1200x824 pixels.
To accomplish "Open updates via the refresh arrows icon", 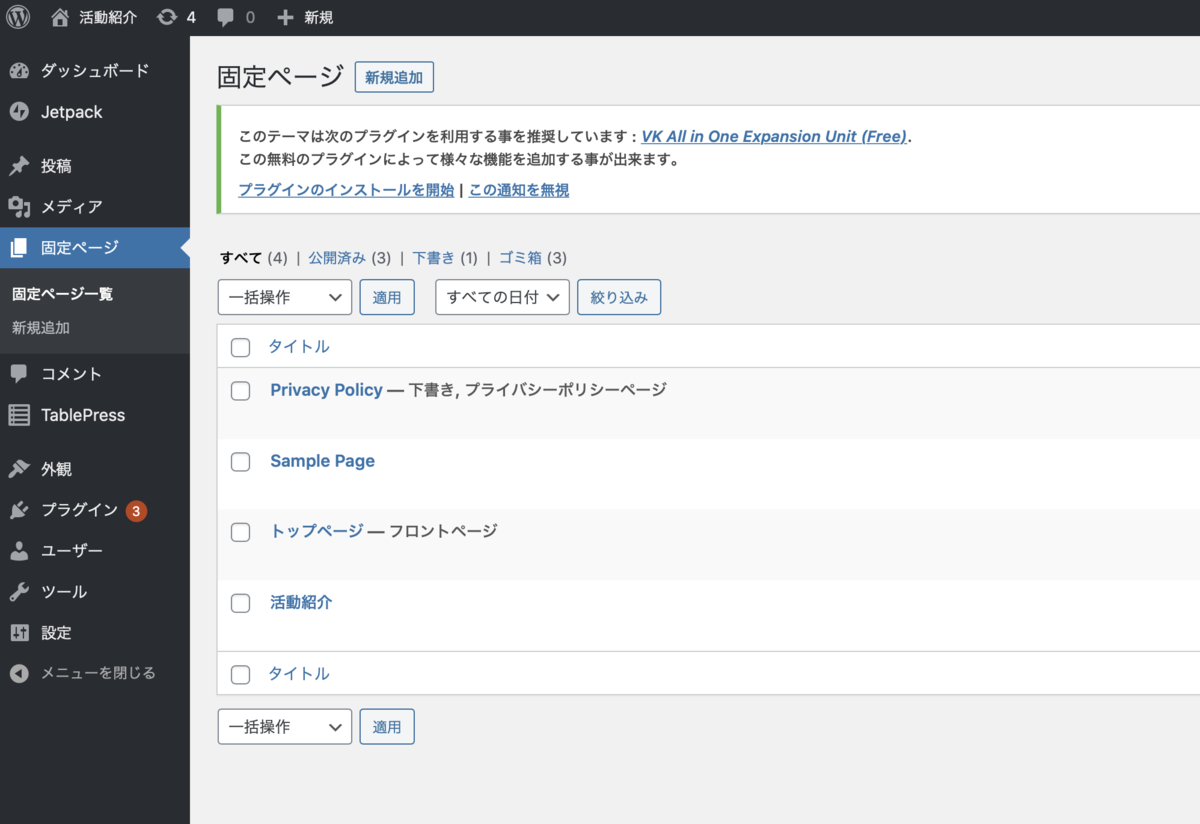I will 168,16.
